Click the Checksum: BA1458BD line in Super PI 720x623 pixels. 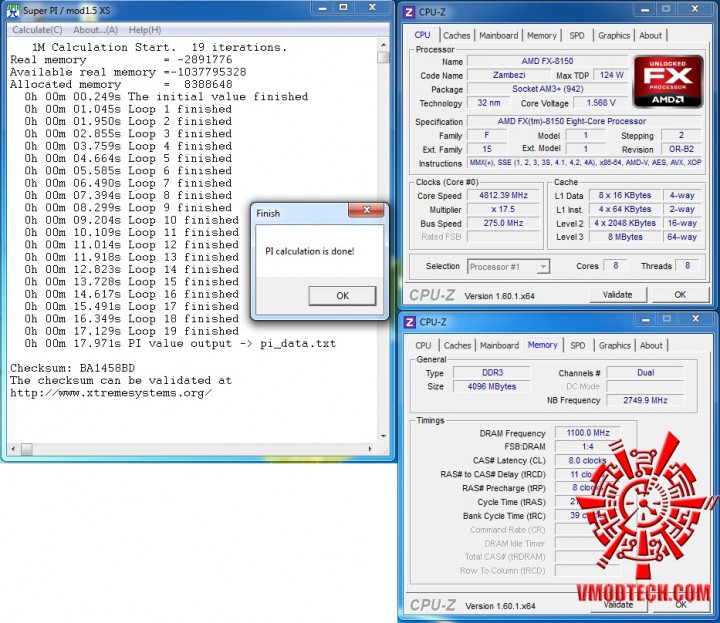tap(73, 368)
